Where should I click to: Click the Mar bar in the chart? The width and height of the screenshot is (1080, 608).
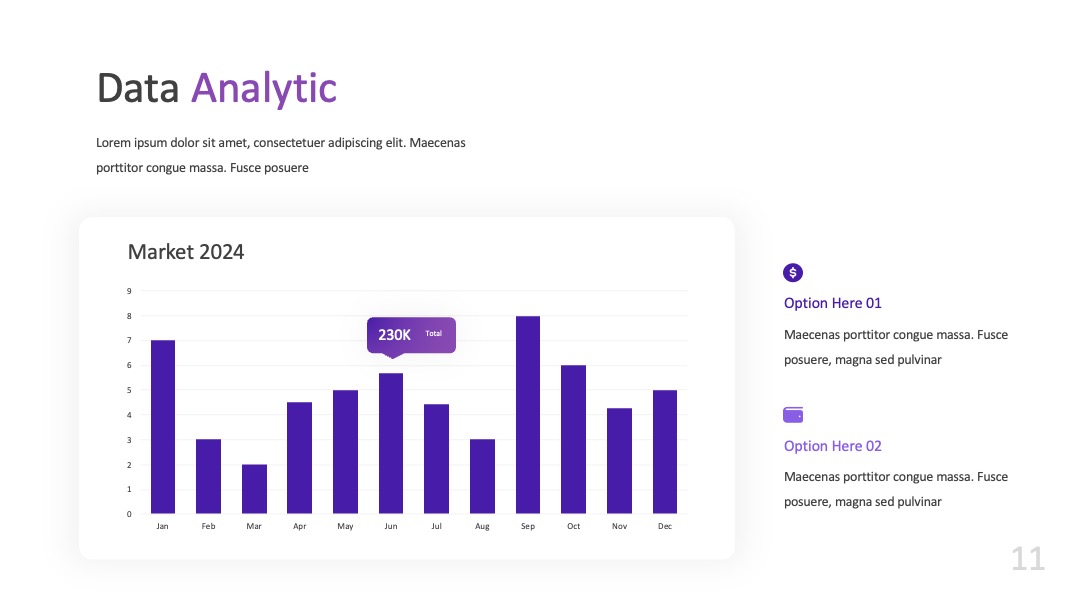254,489
